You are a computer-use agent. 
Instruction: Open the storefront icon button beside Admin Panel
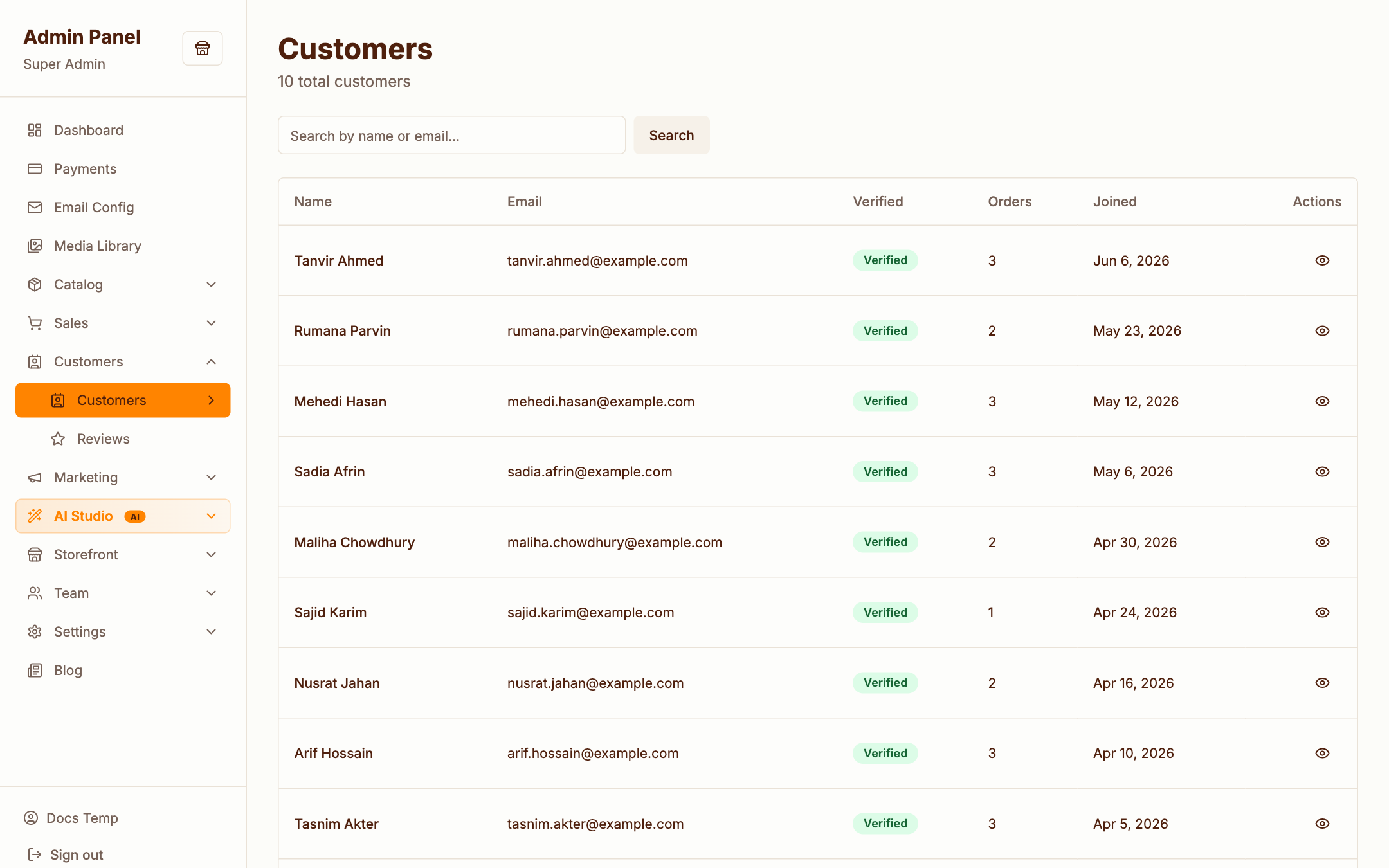pos(203,48)
